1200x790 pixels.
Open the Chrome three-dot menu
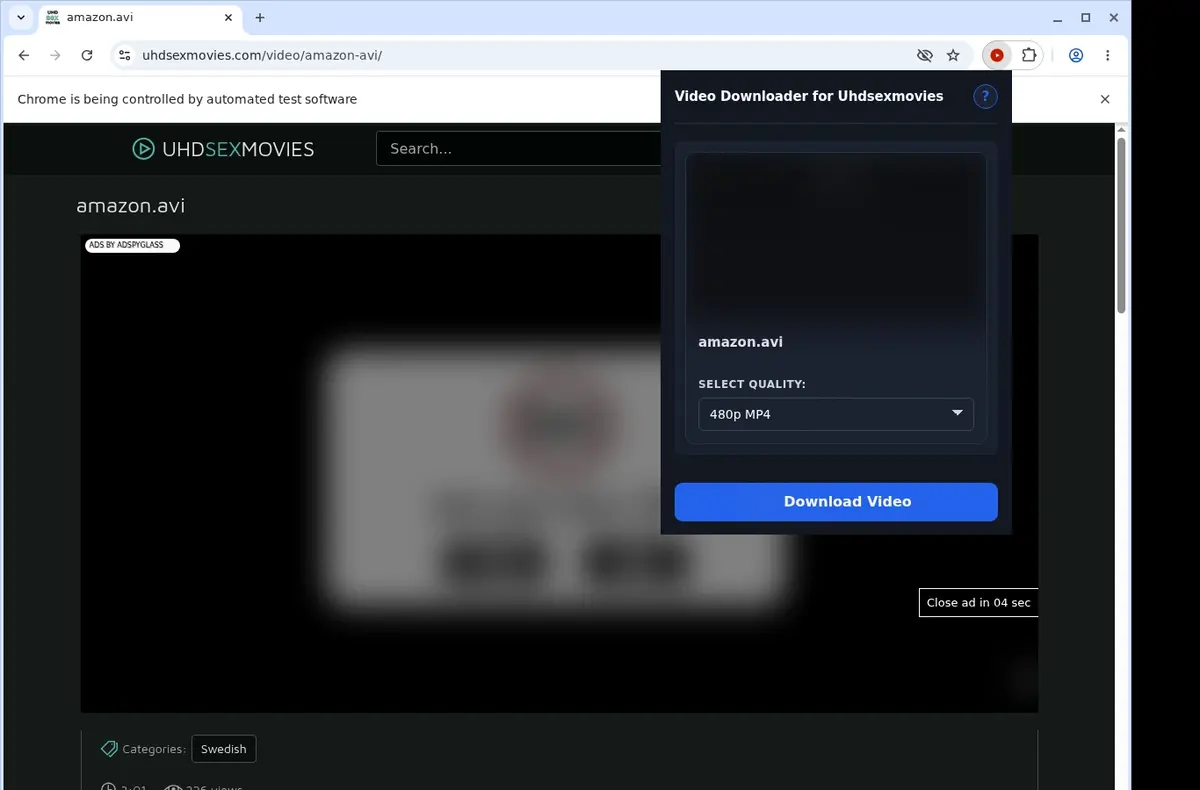[1108, 56]
